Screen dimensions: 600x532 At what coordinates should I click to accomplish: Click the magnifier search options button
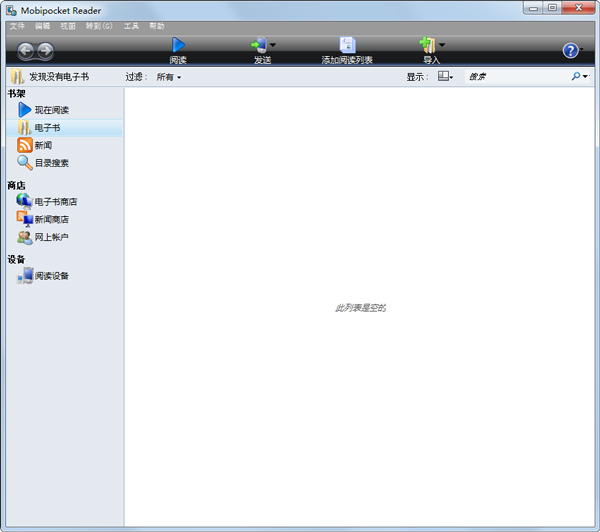[x=580, y=77]
